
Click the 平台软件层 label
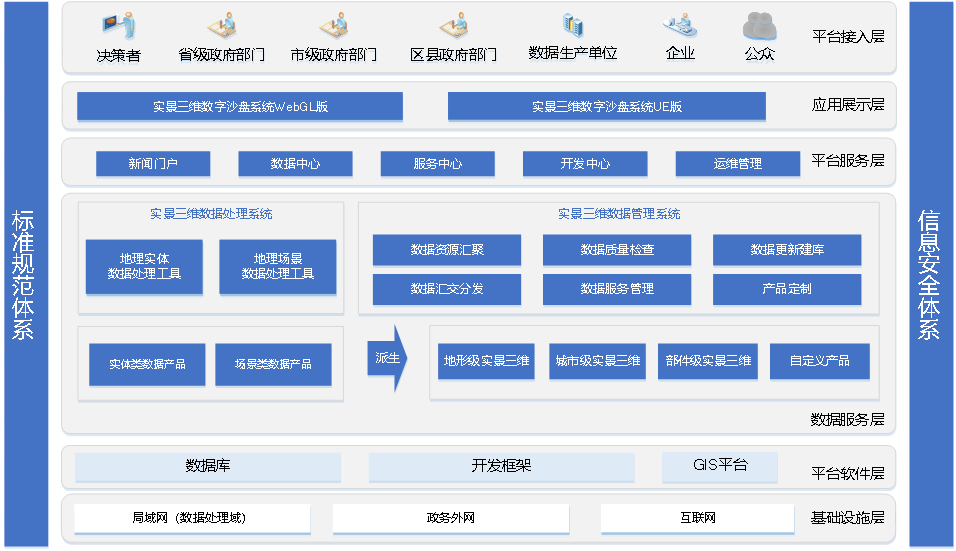848,474
